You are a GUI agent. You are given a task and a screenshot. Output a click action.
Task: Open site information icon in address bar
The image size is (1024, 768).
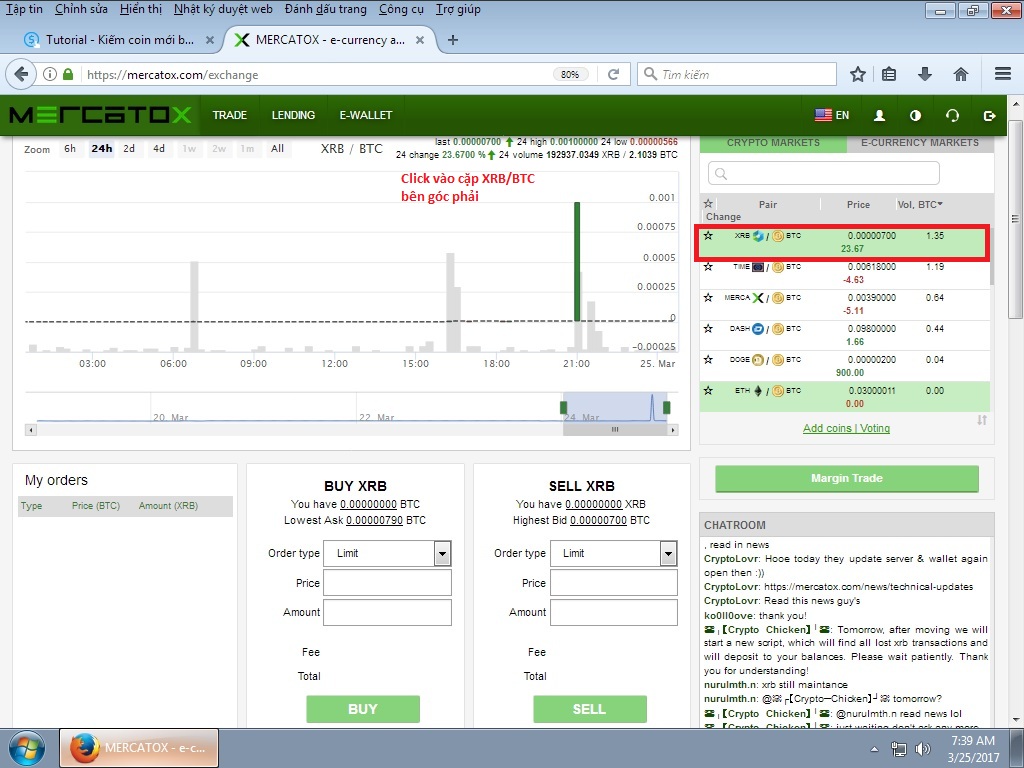[x=50, y=74]
